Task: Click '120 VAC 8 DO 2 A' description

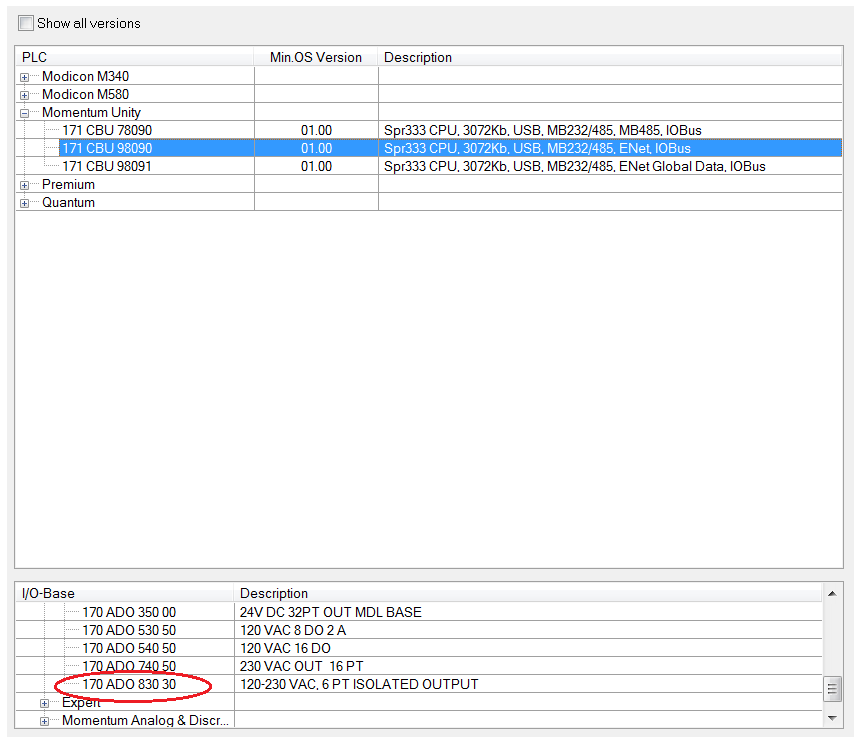Action: click(293, 630)
